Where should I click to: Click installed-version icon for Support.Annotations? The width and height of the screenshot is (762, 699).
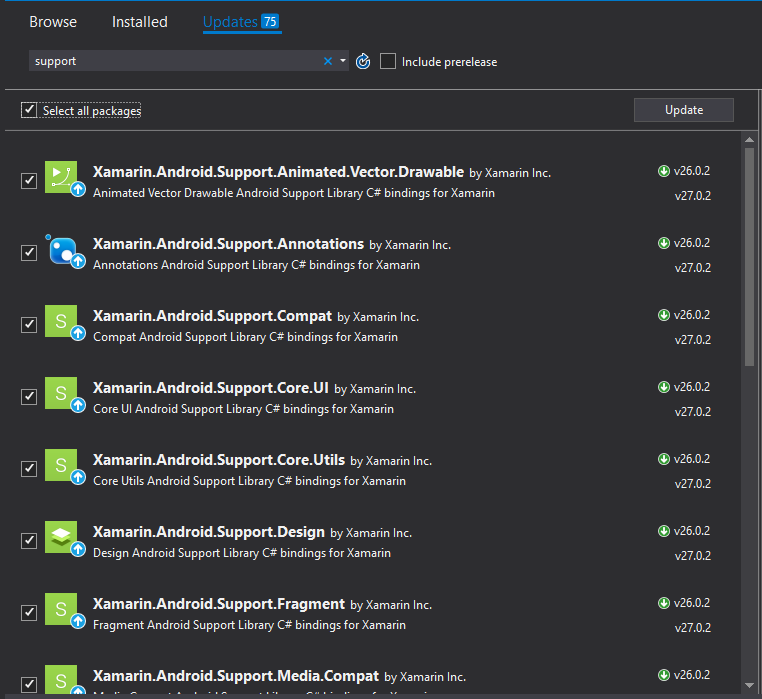664,243
